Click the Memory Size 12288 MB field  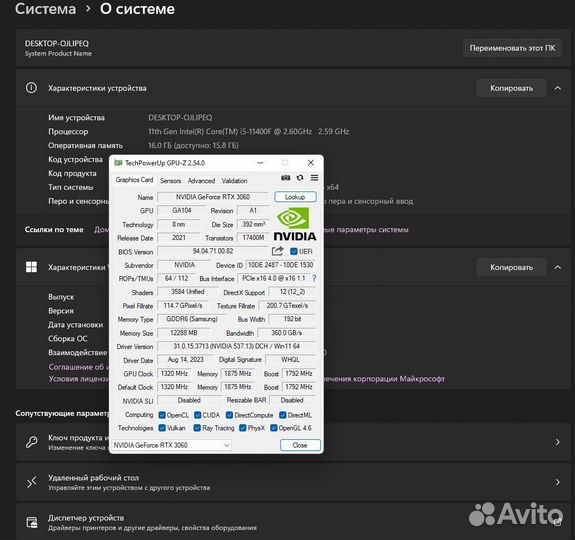point(184,333)
